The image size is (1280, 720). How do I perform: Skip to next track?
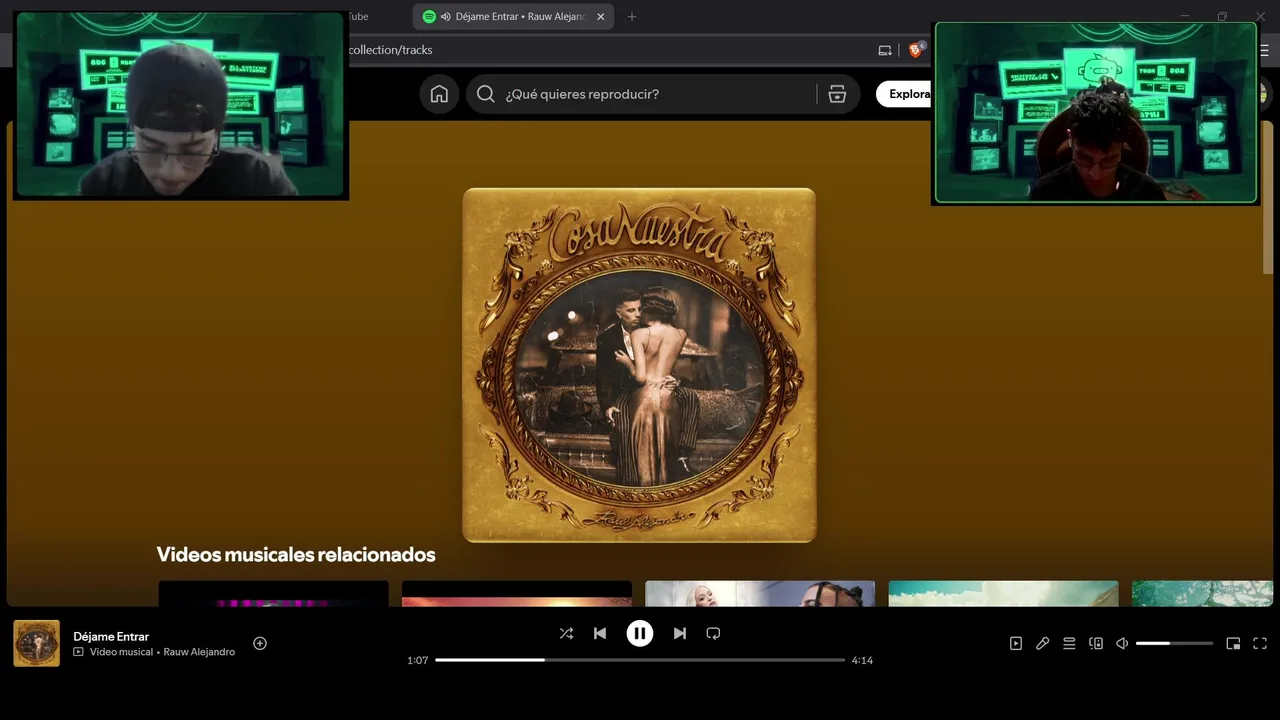[680, 633]
